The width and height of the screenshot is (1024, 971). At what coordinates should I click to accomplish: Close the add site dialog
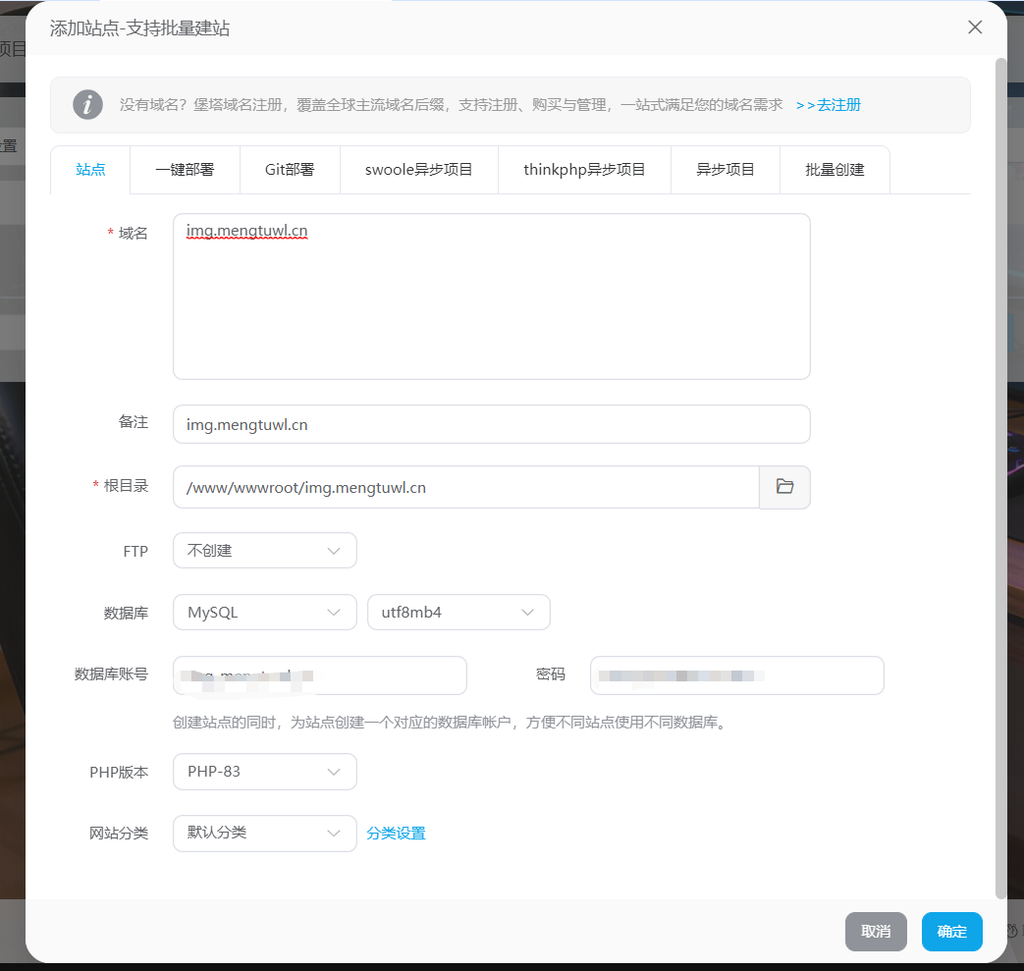(x=974, y=27)
